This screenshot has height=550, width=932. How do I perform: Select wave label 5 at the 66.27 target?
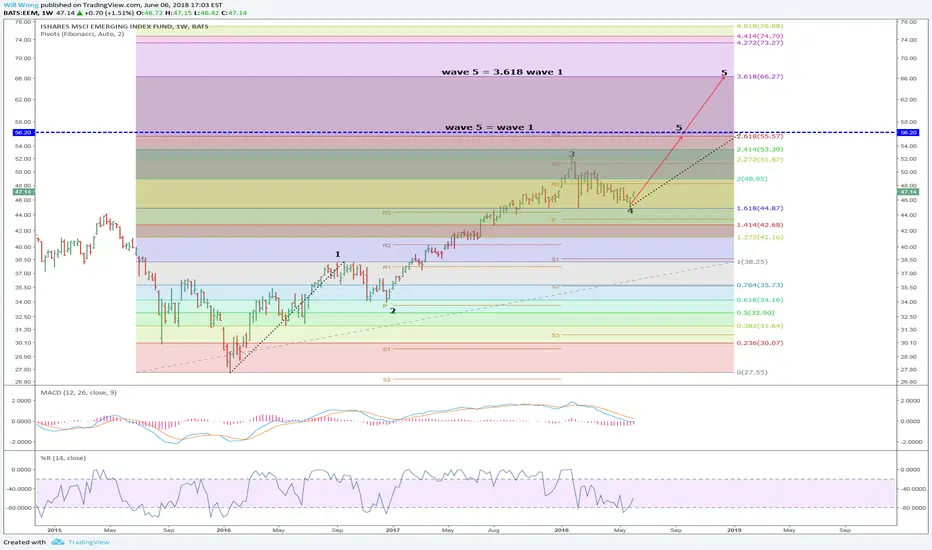(x=724, y=73)
